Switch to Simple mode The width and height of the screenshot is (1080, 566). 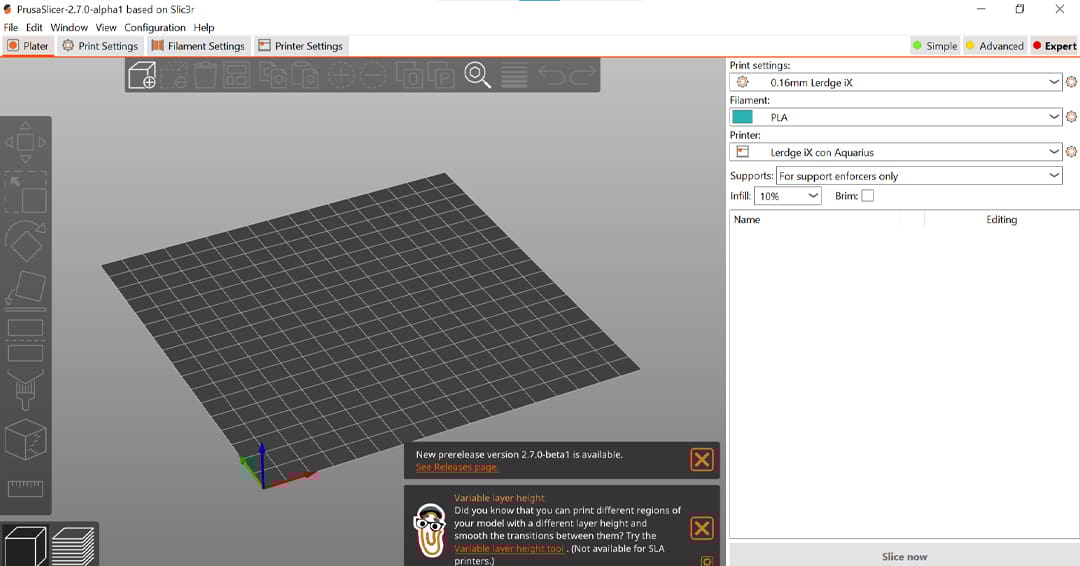pyautogui.click(x=935, y=46)
